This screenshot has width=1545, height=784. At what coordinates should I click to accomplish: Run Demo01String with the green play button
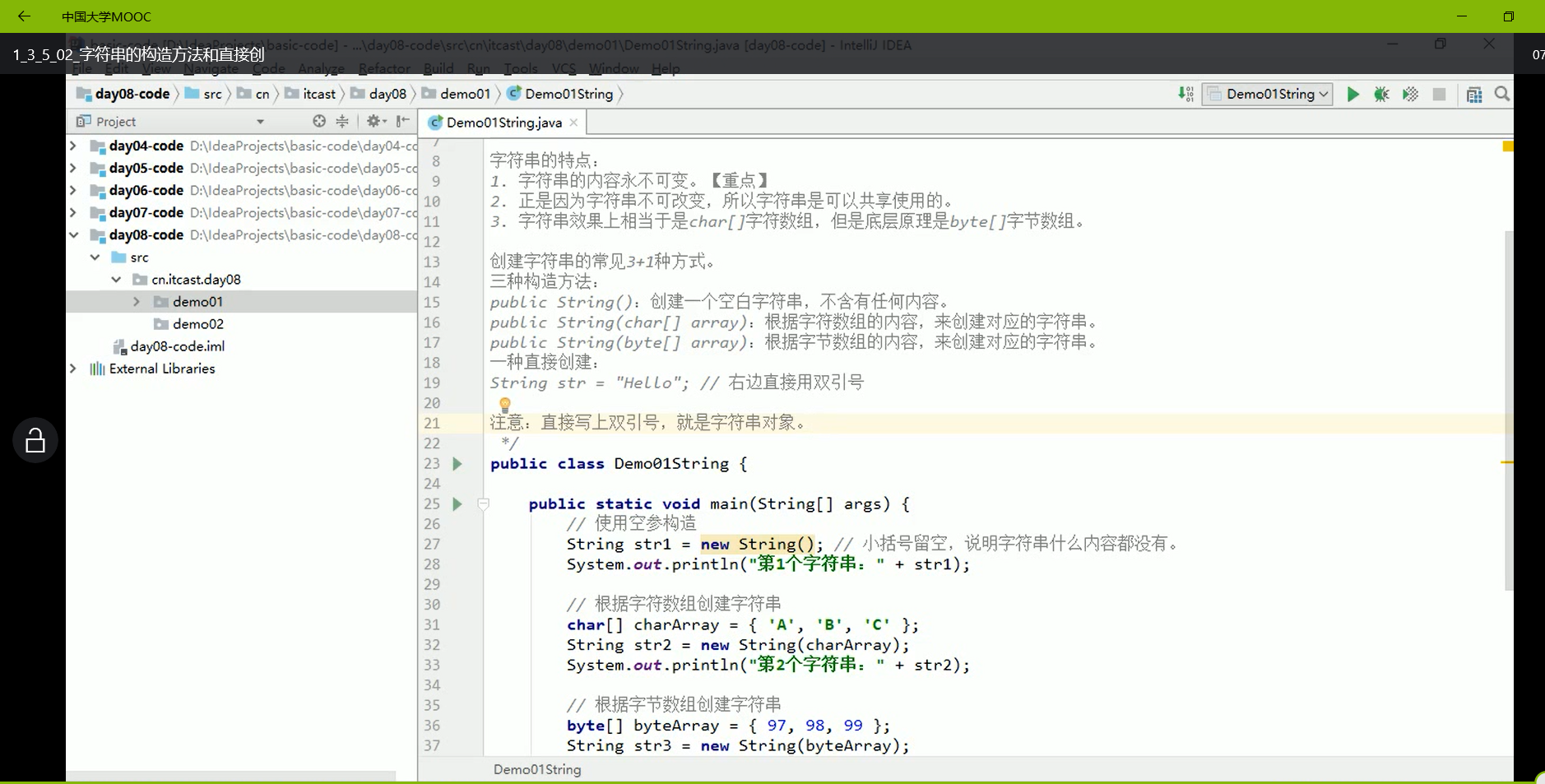tap(1352, 95)
